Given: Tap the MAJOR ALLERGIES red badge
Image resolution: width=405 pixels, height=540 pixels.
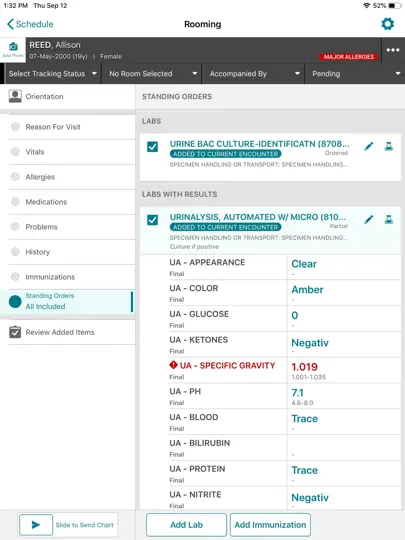Looking at the screenshot, I should click(x=349, y=57).
